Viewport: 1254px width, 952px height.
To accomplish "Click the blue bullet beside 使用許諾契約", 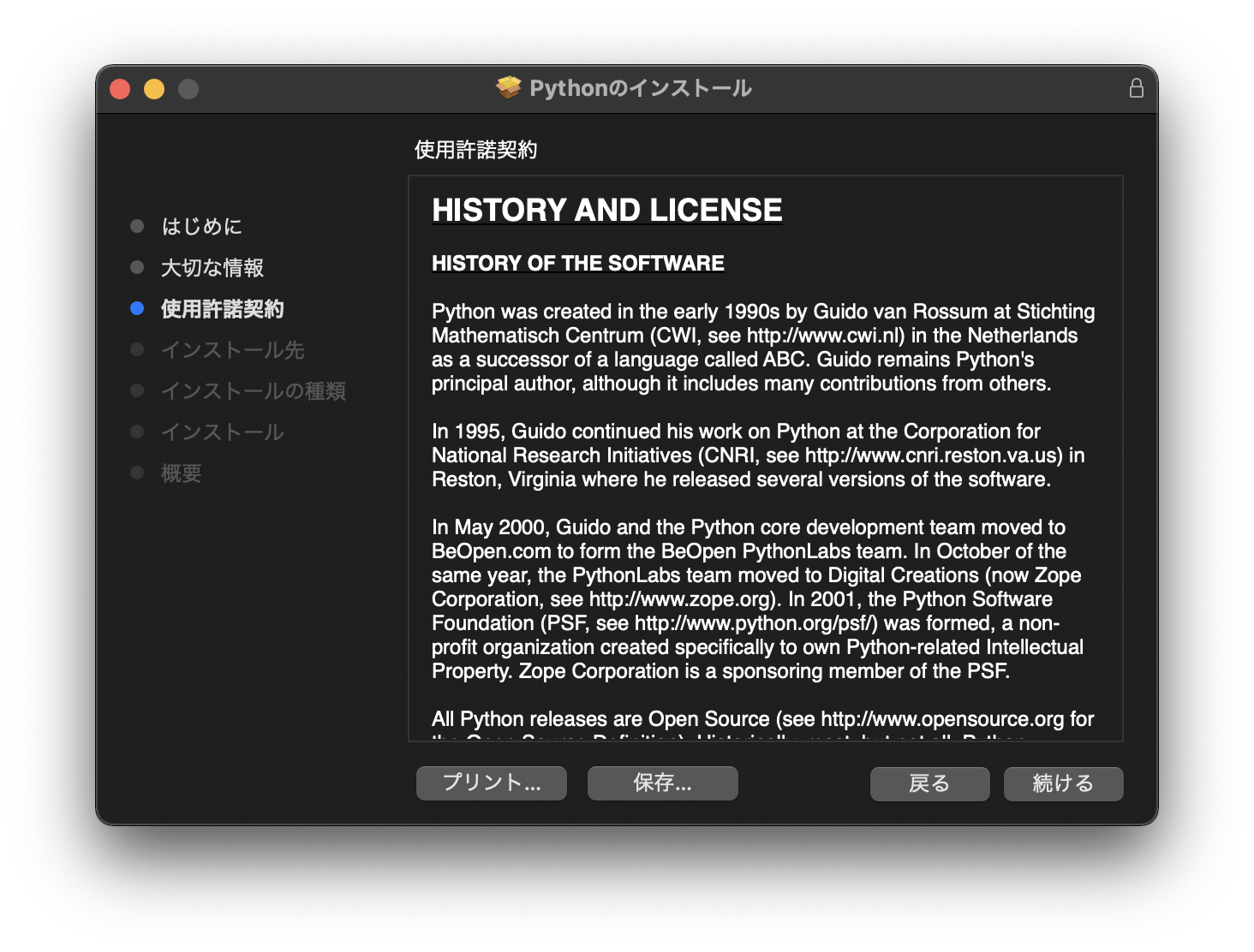I will click(x=137, y=308).
